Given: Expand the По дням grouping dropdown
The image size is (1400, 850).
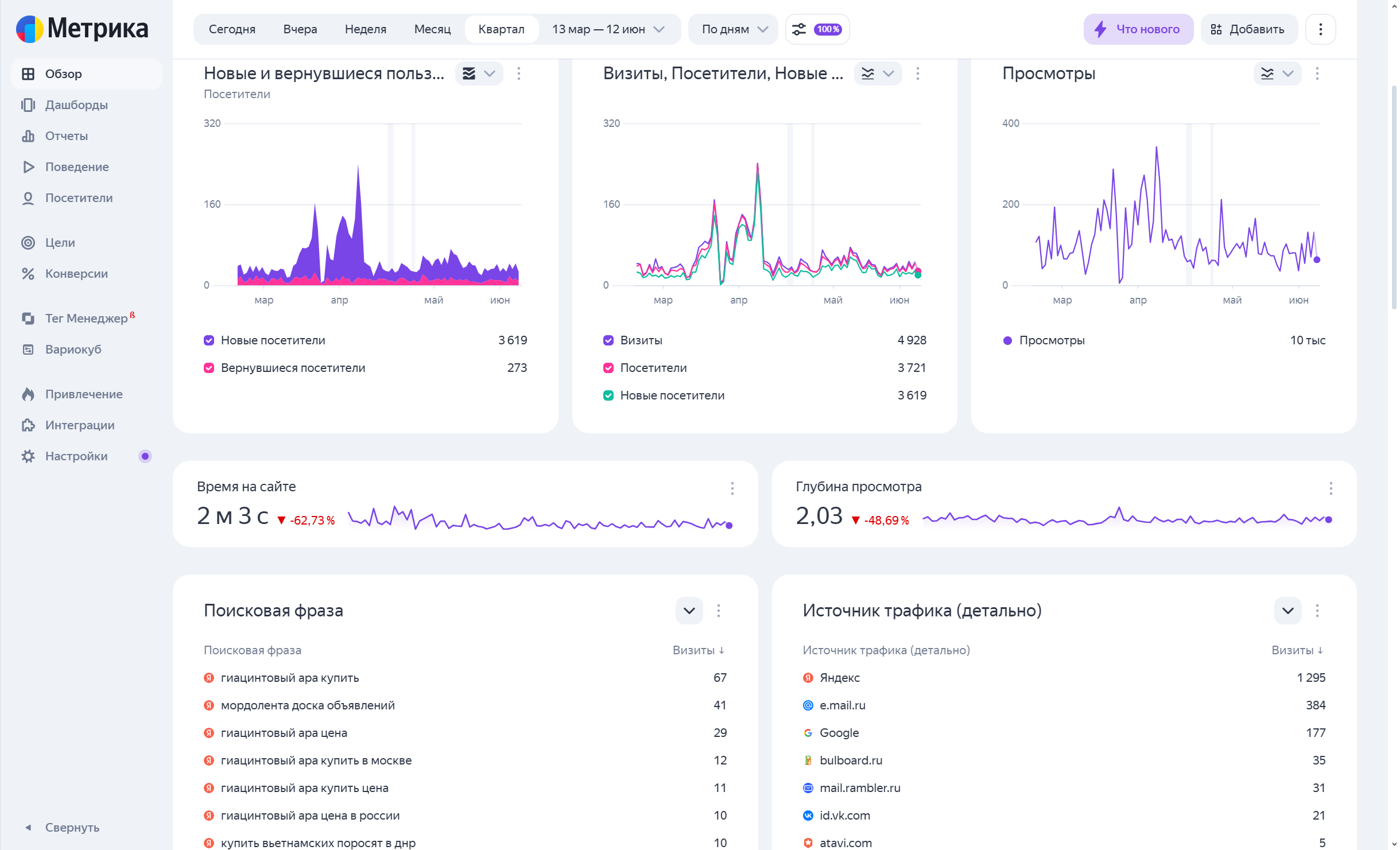Looking at the screenshot, I should (734, 29).
